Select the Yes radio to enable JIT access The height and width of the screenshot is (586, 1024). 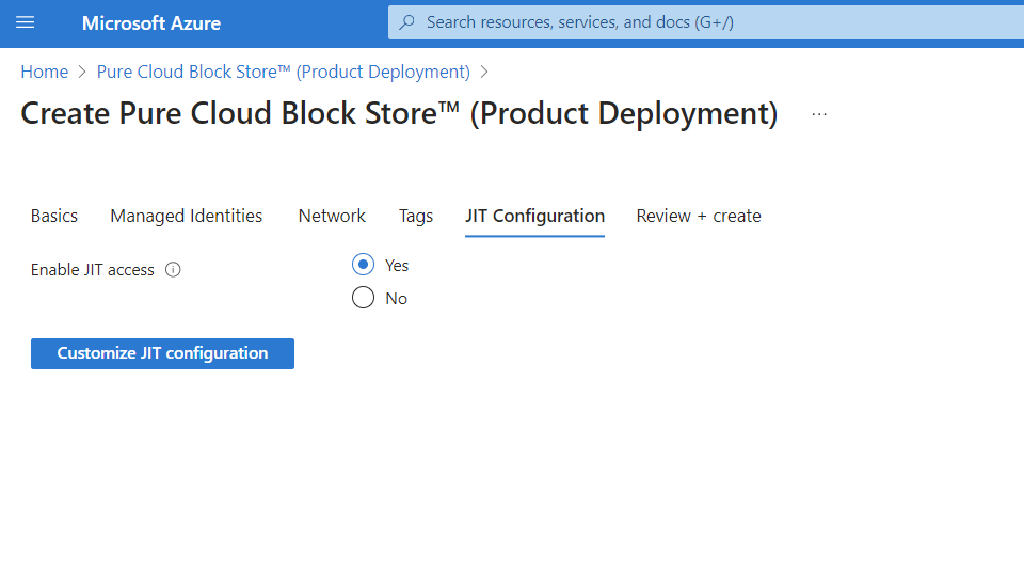pyautogui.click(x=363, y=263)
